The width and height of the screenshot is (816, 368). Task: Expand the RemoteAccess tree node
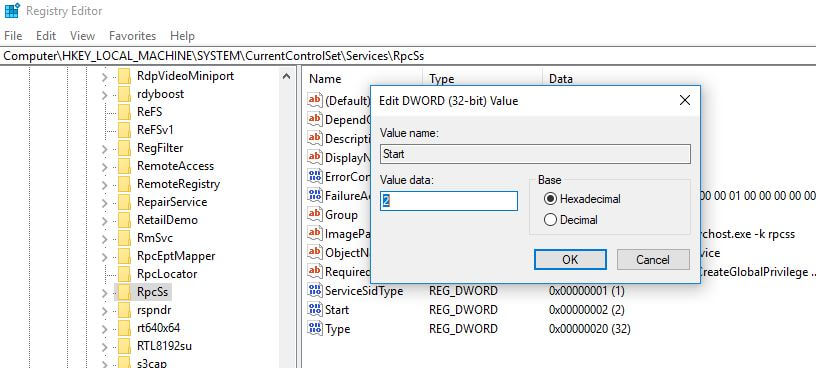tap(104, 167)
